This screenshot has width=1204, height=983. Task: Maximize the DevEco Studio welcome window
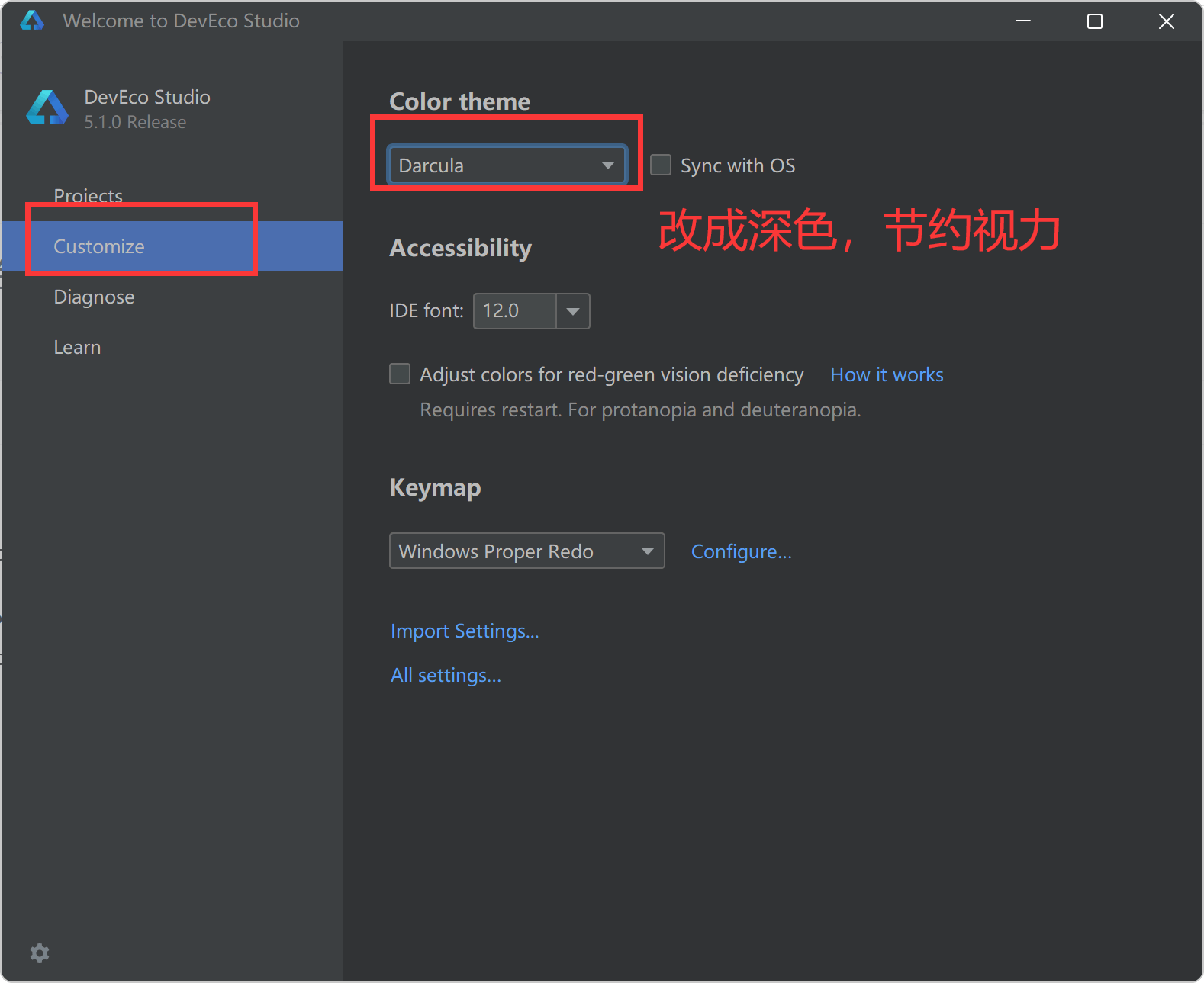[x=1095, y=21]
